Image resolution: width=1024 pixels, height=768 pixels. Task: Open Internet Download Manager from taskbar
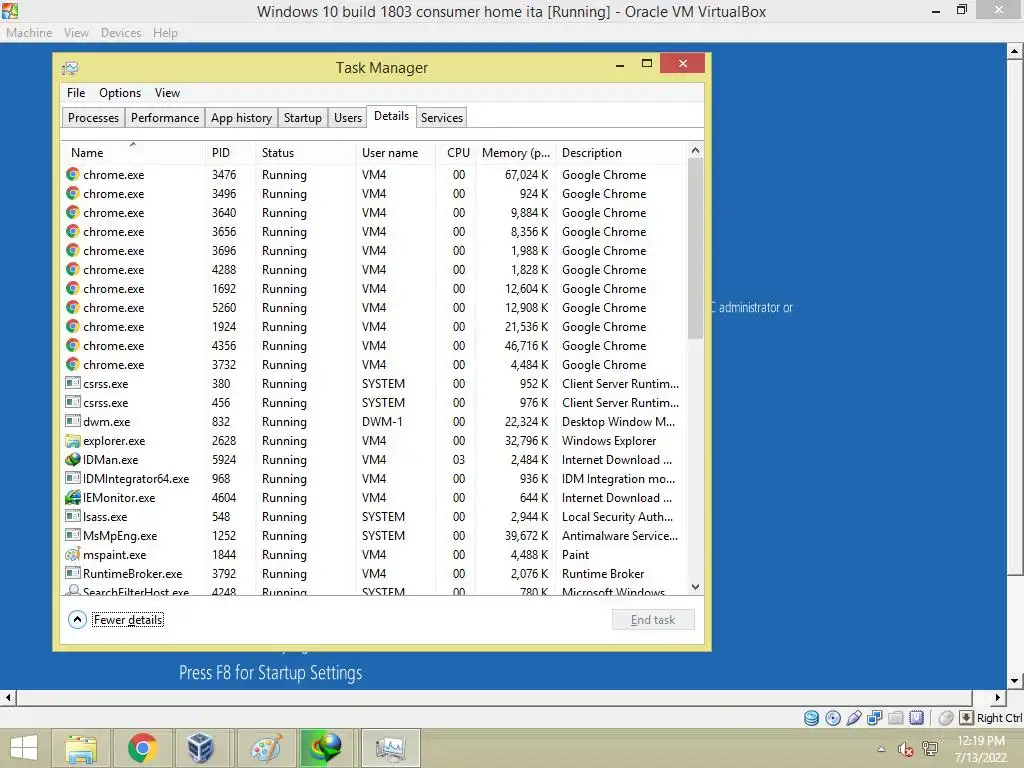[327, 748]
